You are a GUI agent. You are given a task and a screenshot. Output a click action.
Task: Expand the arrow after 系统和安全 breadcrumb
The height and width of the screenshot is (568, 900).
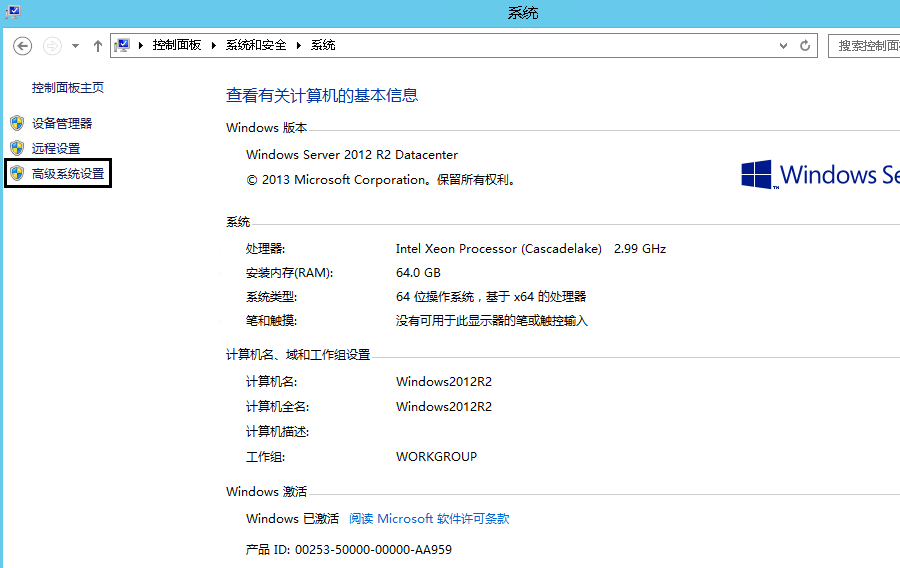point(298,45)
